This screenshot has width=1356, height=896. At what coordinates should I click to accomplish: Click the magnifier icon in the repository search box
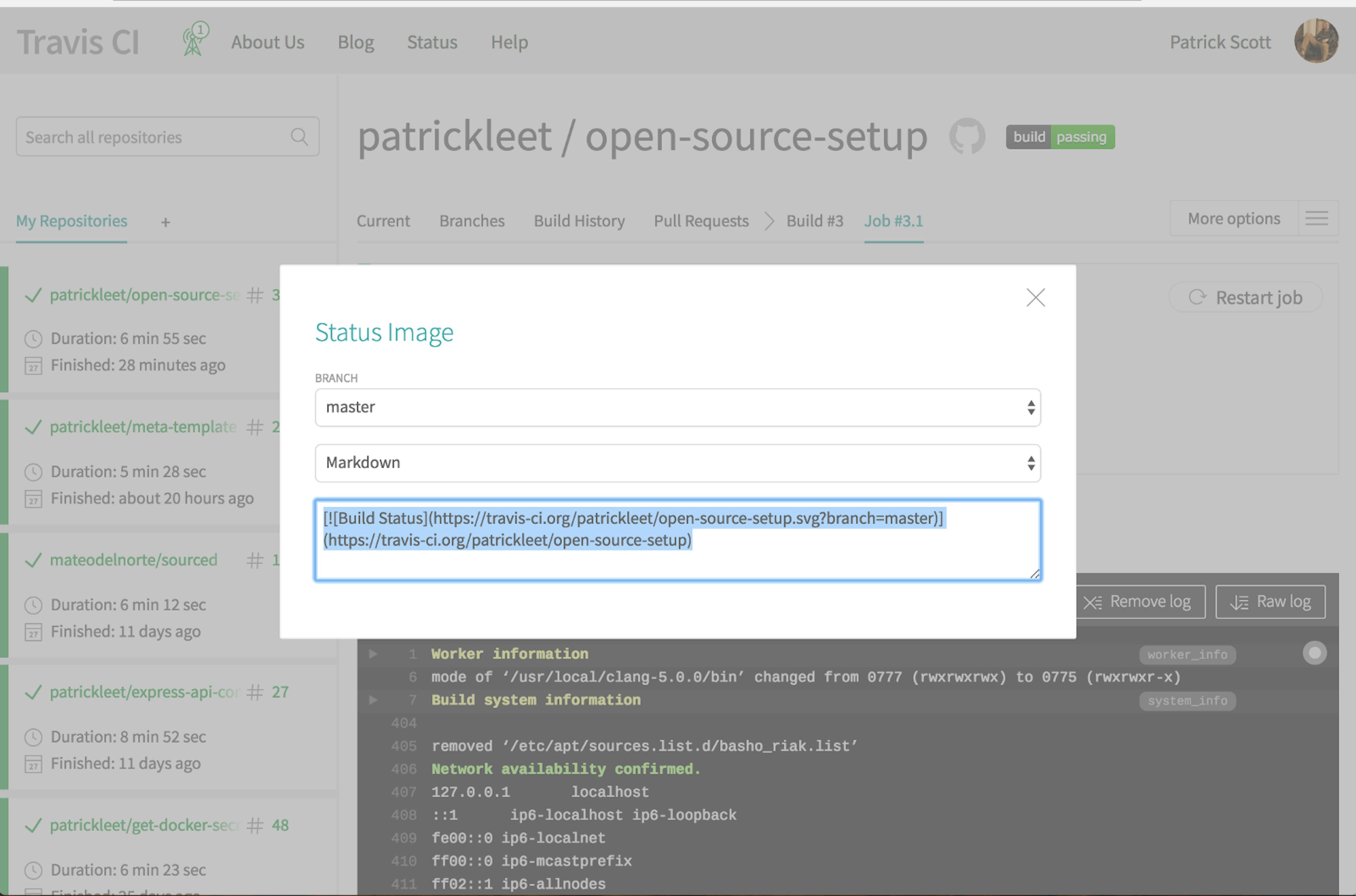tap(299, 137)
